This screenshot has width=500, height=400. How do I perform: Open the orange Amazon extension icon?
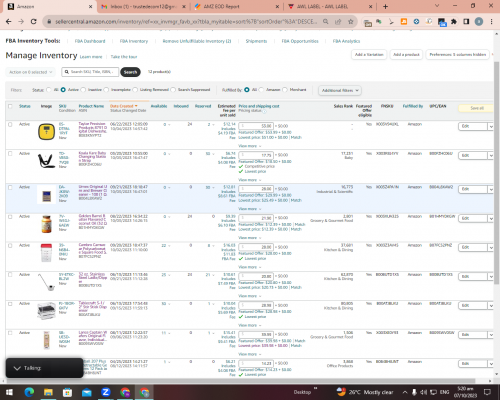click(404, 22)
